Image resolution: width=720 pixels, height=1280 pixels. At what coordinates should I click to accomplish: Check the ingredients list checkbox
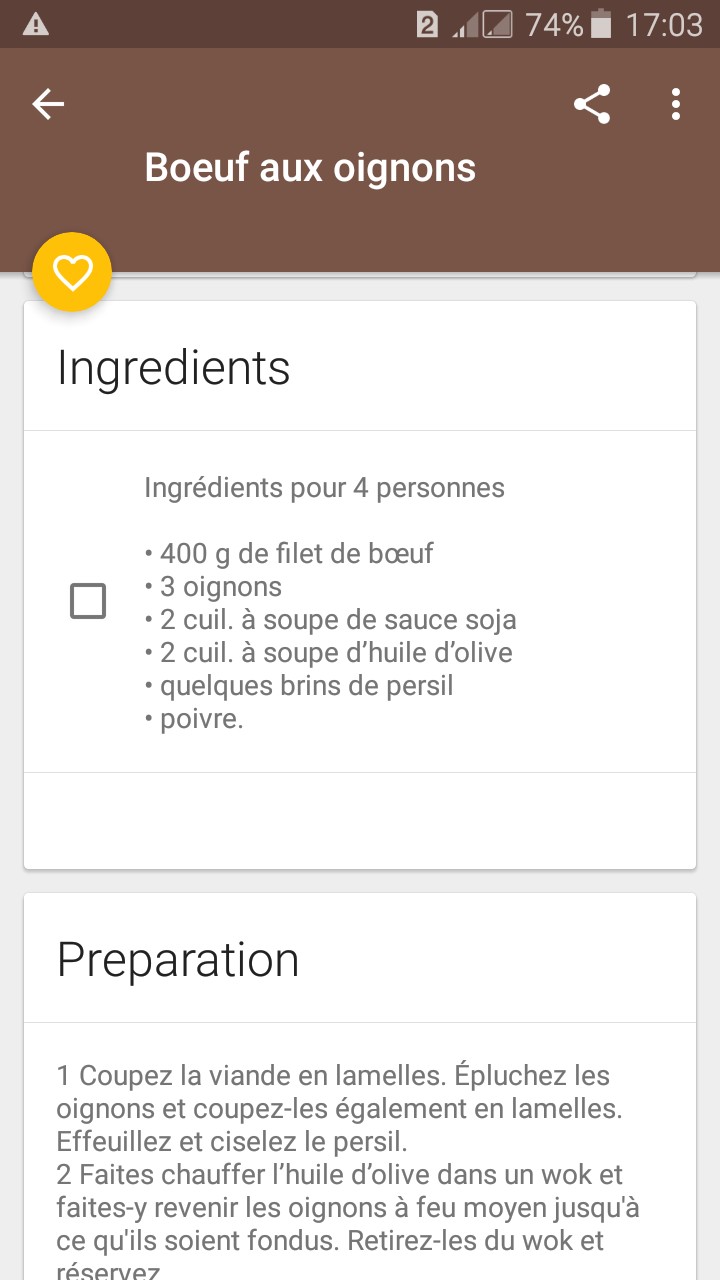click(x=88, y=602)
